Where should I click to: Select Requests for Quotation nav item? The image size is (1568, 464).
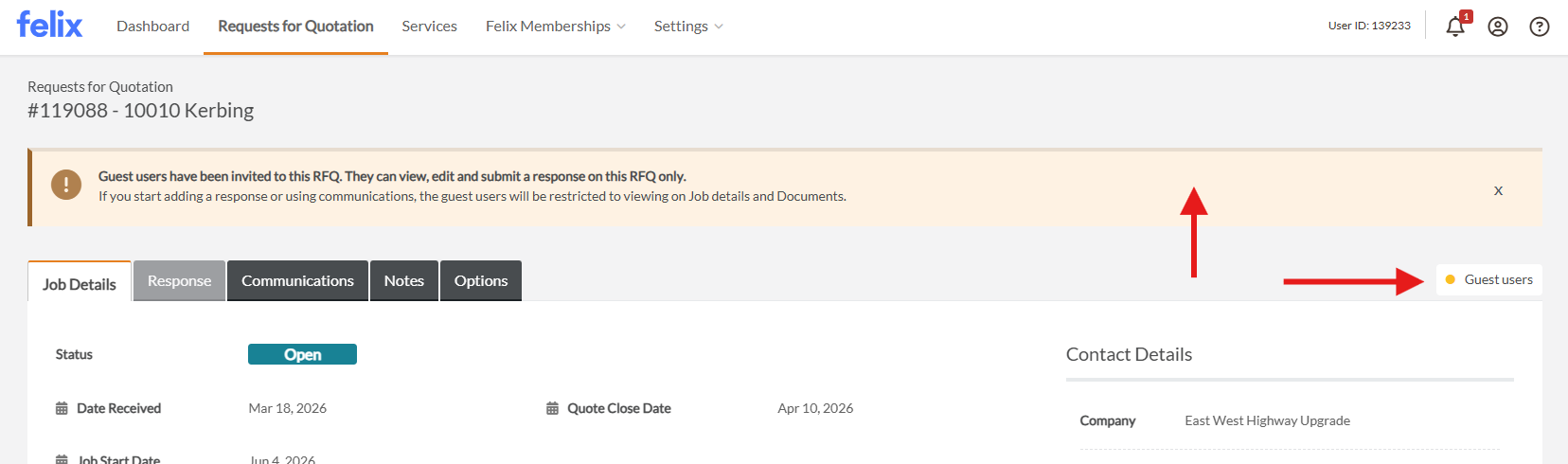tap(295, 27)
